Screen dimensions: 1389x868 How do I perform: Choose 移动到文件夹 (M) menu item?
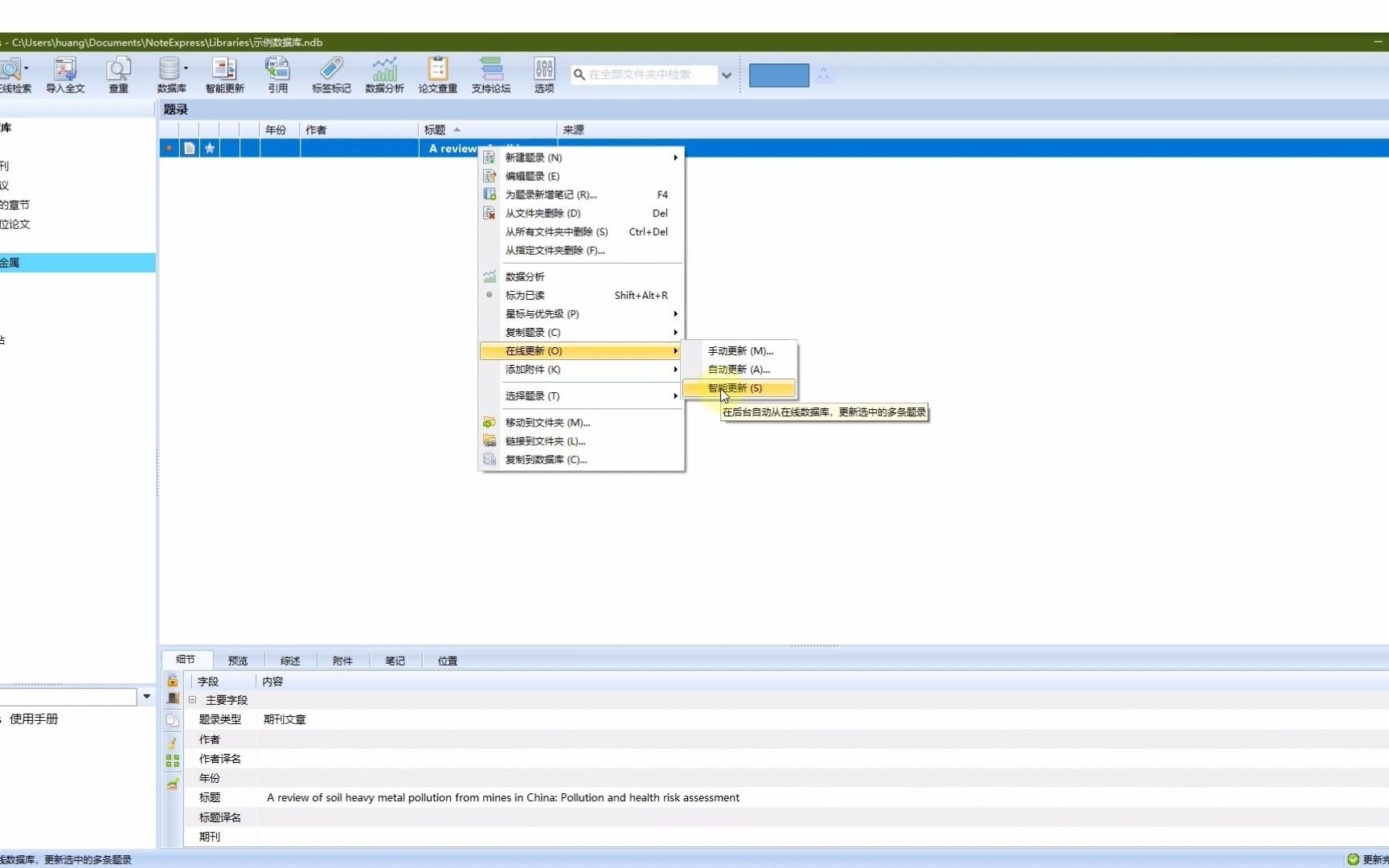tap(581, 422)
